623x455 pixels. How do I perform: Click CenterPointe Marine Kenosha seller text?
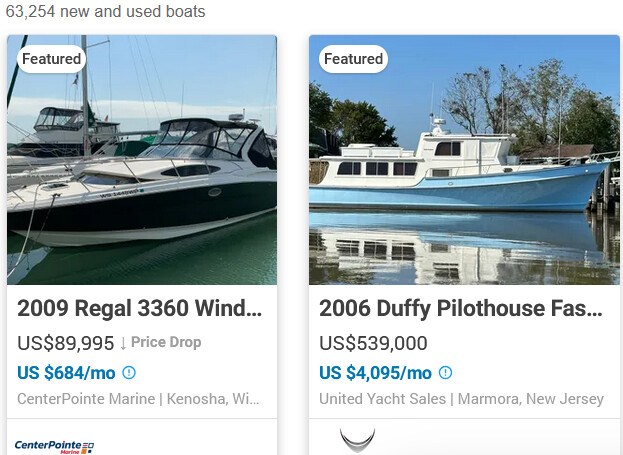(140, 399)
